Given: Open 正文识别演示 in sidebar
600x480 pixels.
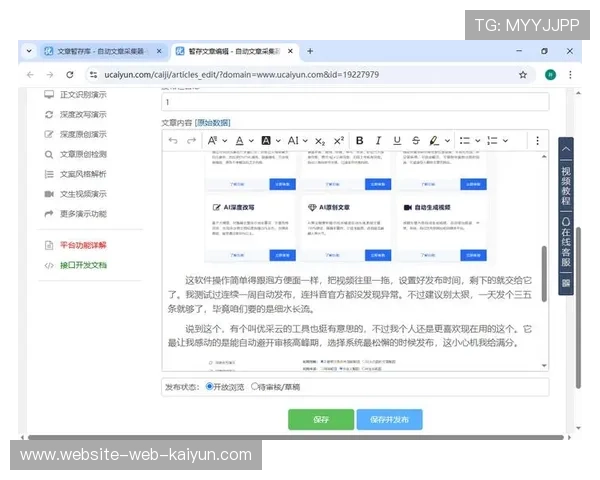Looking at the screenshot, I should pos(83,95).
